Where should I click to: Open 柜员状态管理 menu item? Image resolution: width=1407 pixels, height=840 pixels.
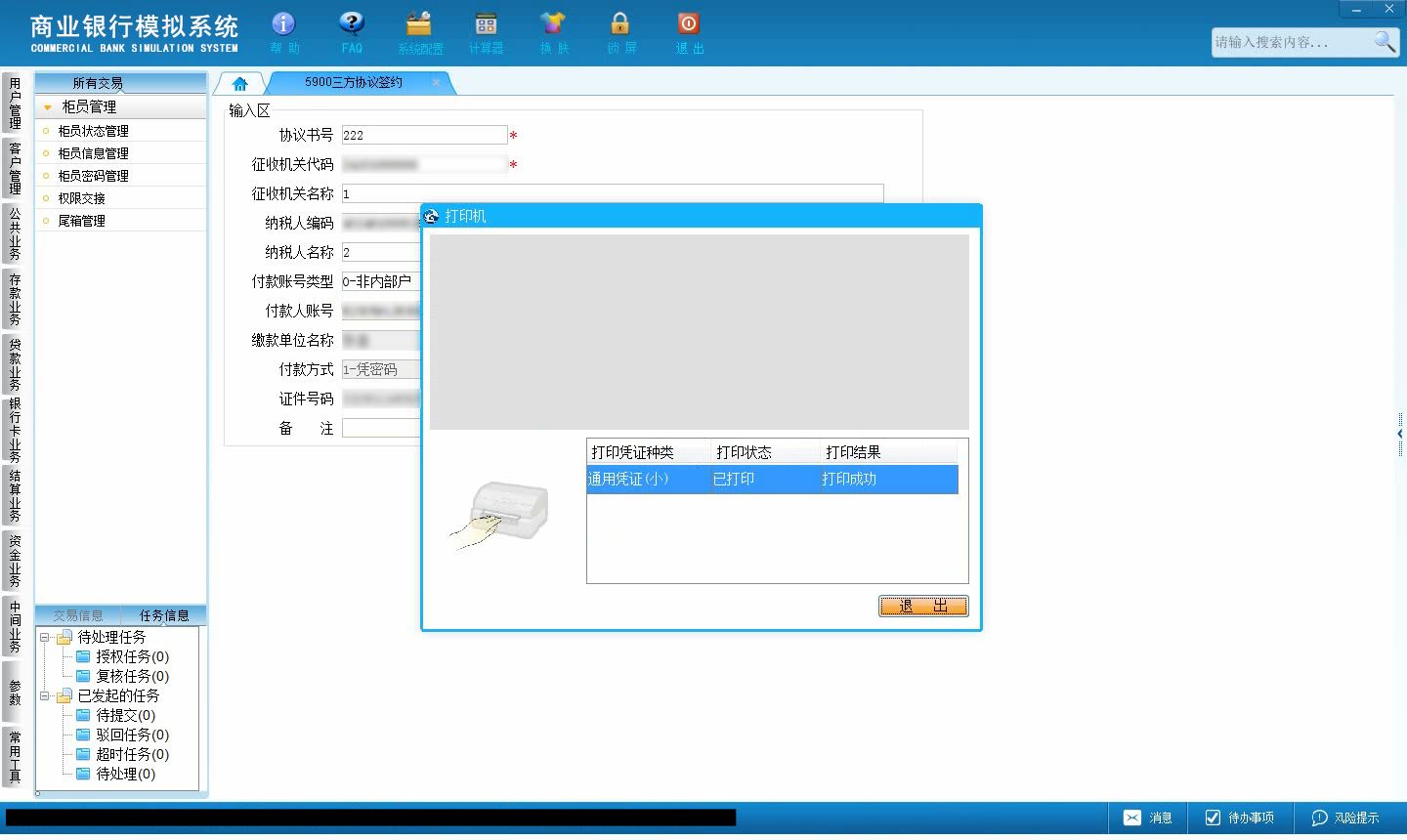coord(93,131)
